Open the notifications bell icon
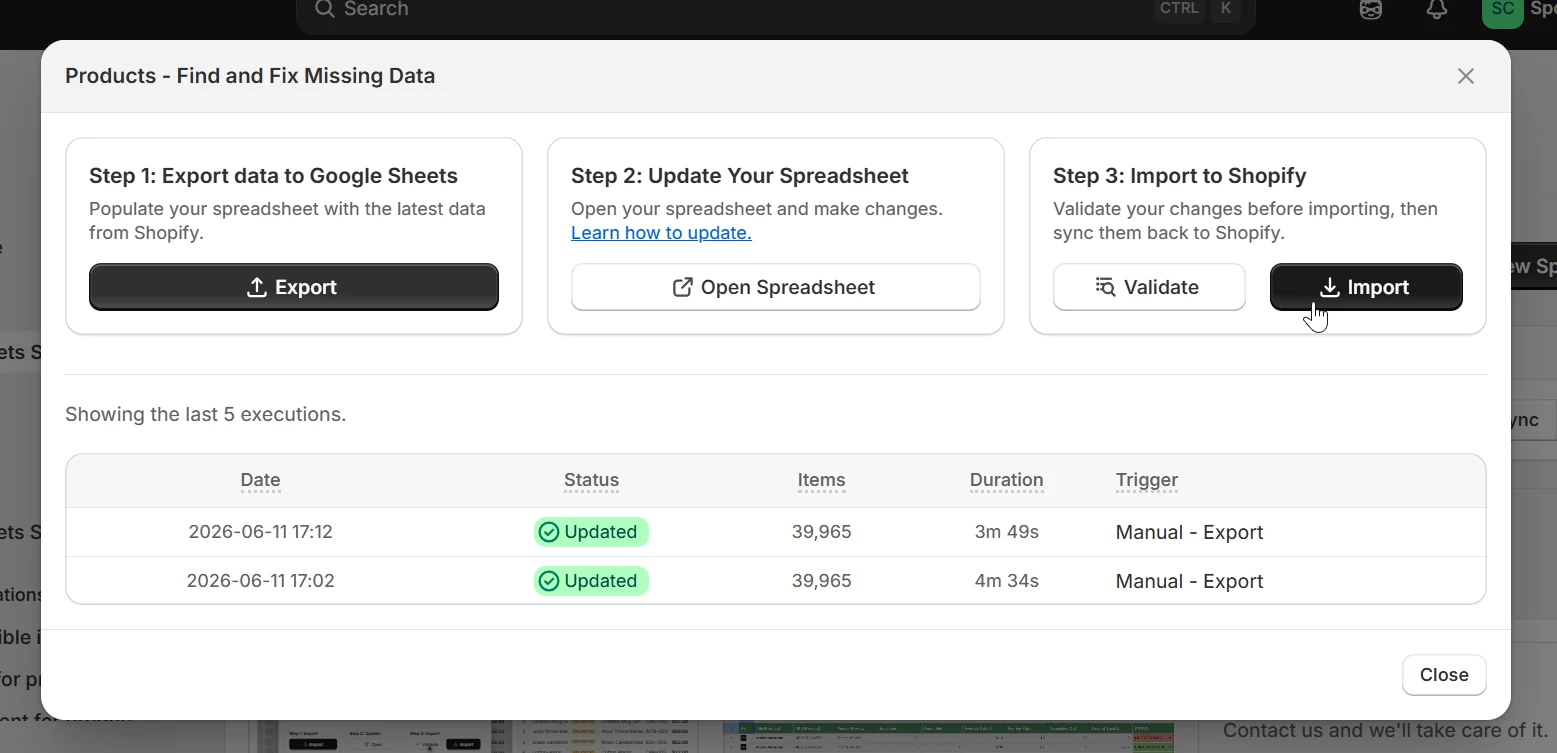This screenshot has height=753, width=1557. click(1437, 9)
